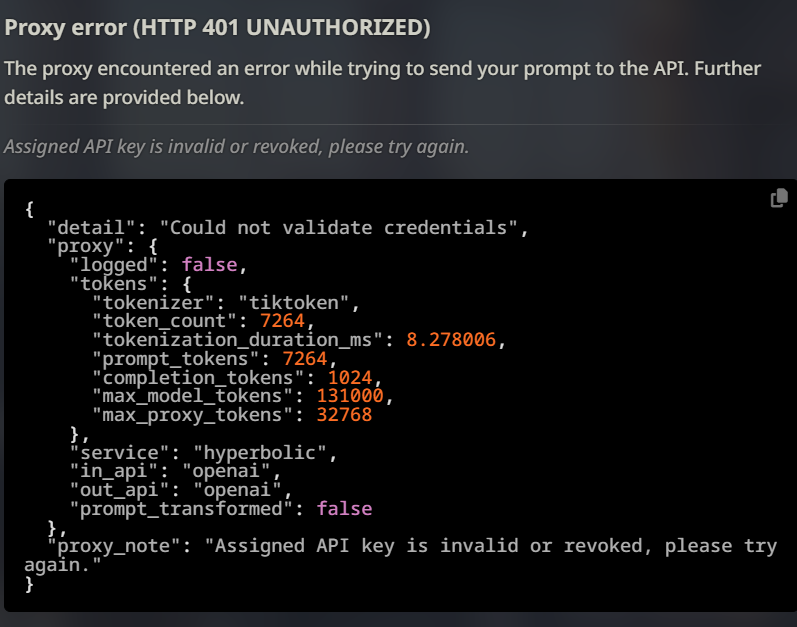Click the error description paragraph text
Viewport: 797px width, 627px height.
coord(382,83)
